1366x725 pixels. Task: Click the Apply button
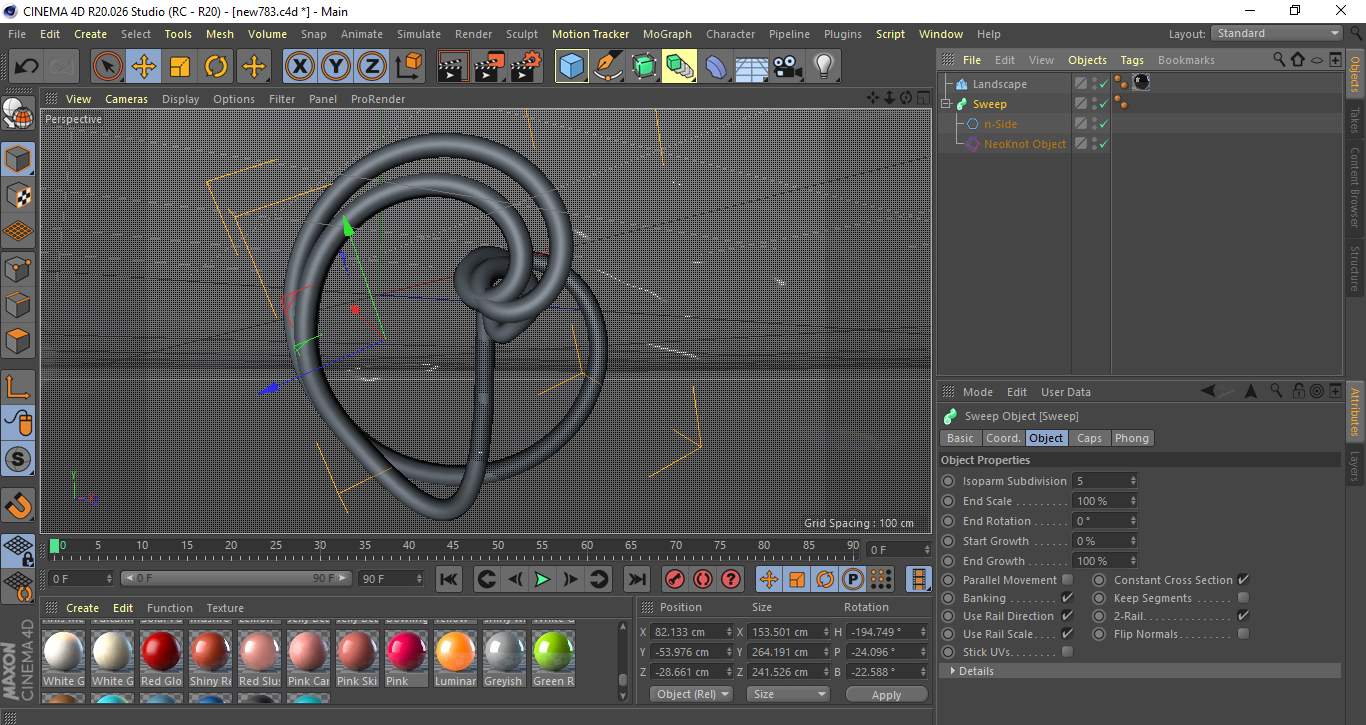click(x=887, y=694)
